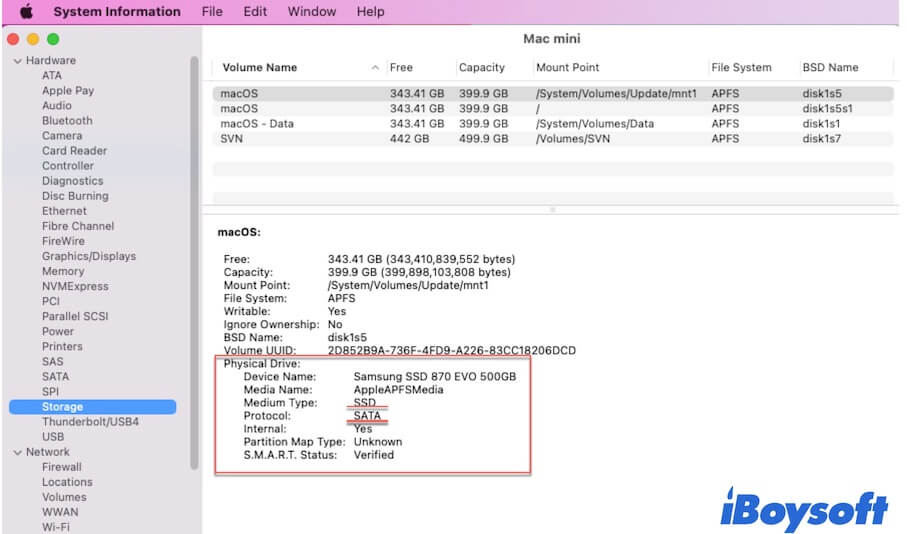Open the Window menu

[311, 12]
